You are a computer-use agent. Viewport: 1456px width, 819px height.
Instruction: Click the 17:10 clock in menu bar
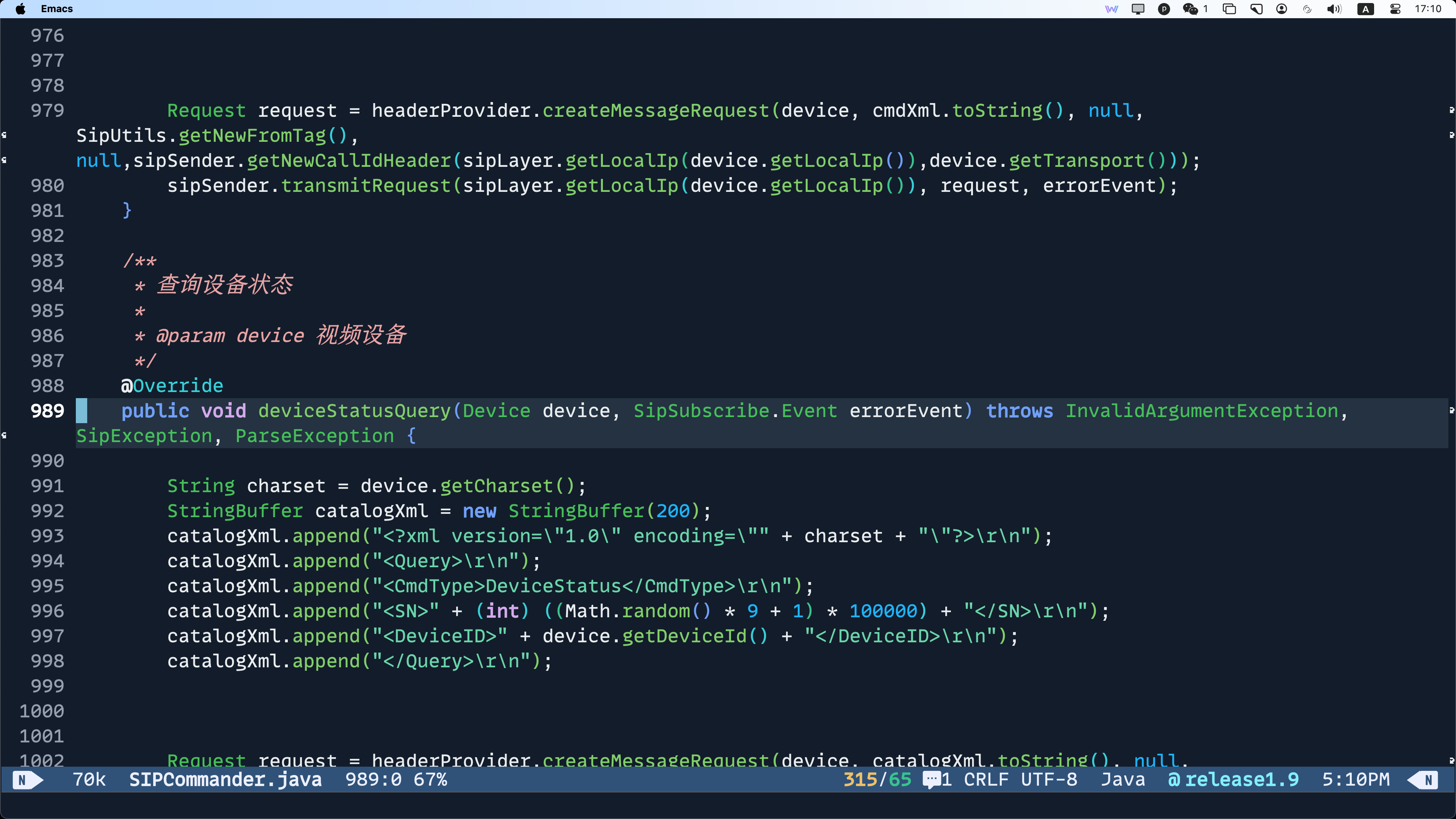1428,9
